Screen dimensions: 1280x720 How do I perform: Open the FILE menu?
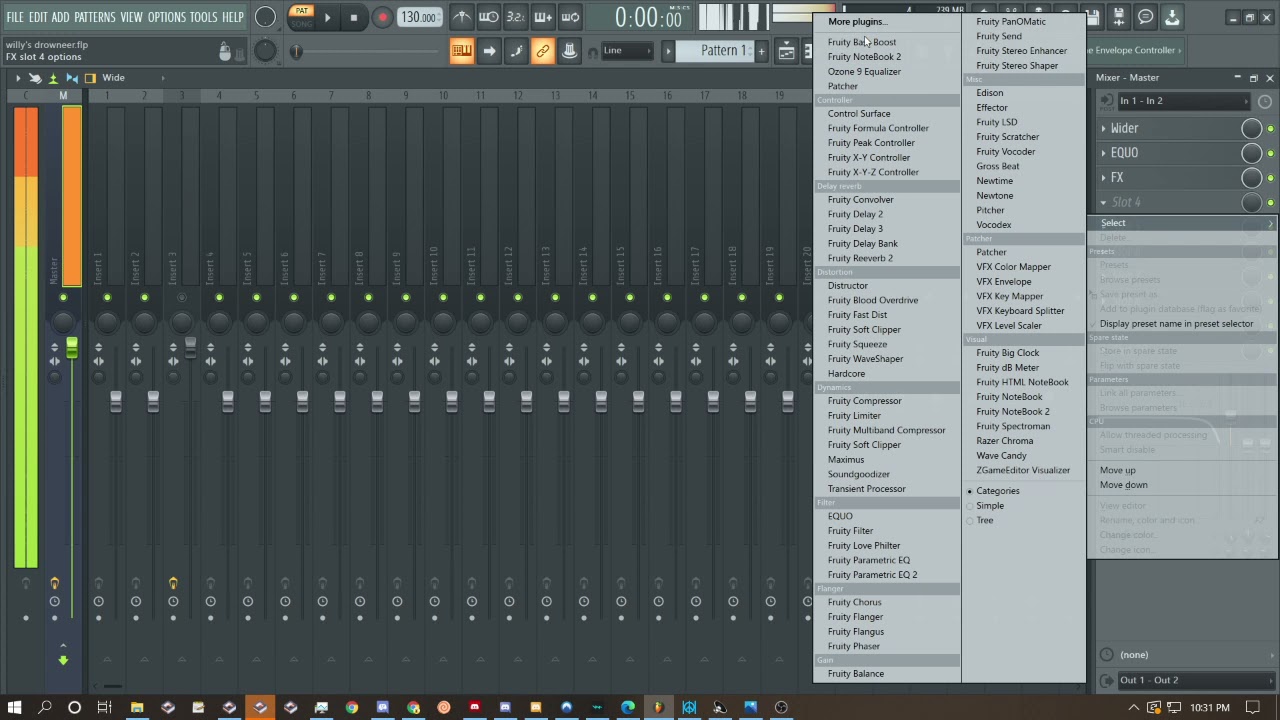point(15,17)
